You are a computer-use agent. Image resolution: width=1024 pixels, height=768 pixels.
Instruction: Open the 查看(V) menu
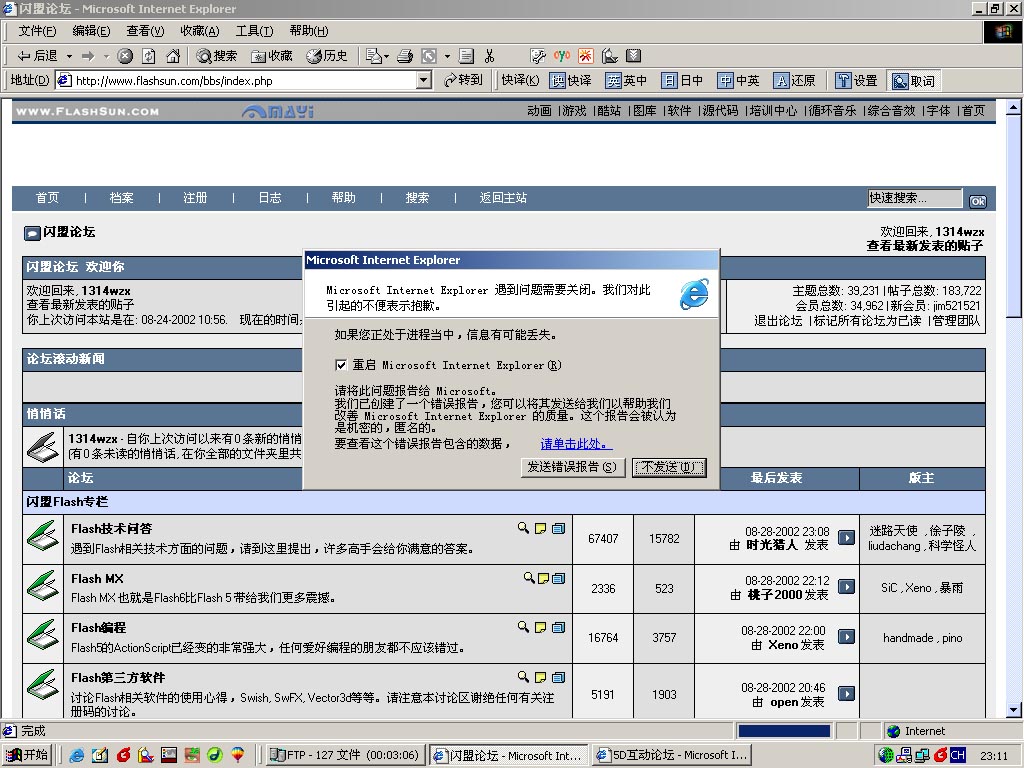click(x=145, y=31)
